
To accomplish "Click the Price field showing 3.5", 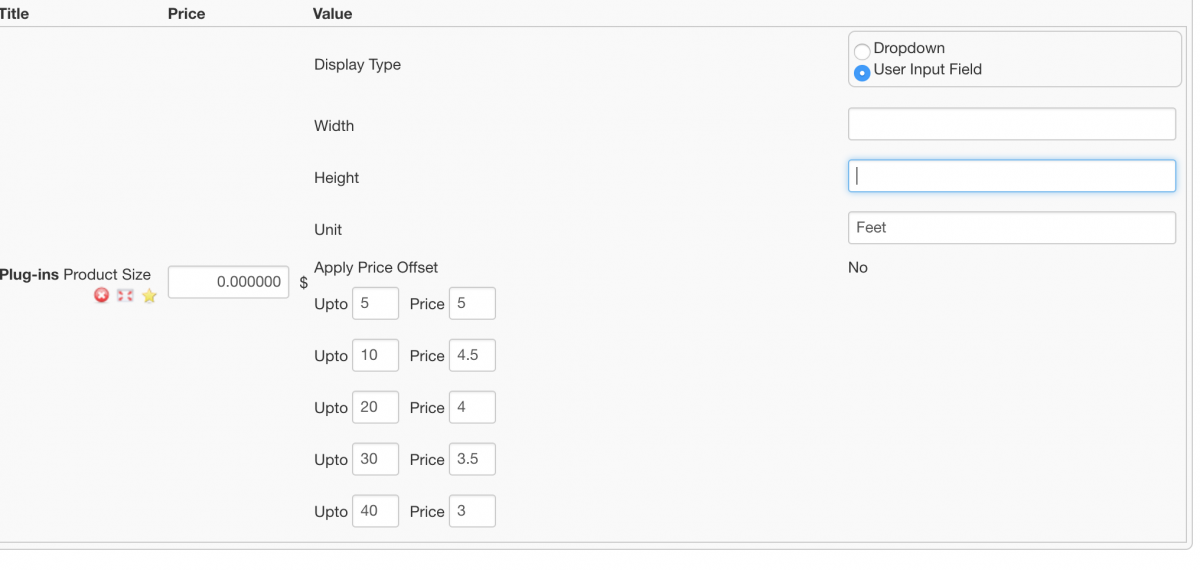I will click(472, 460).
